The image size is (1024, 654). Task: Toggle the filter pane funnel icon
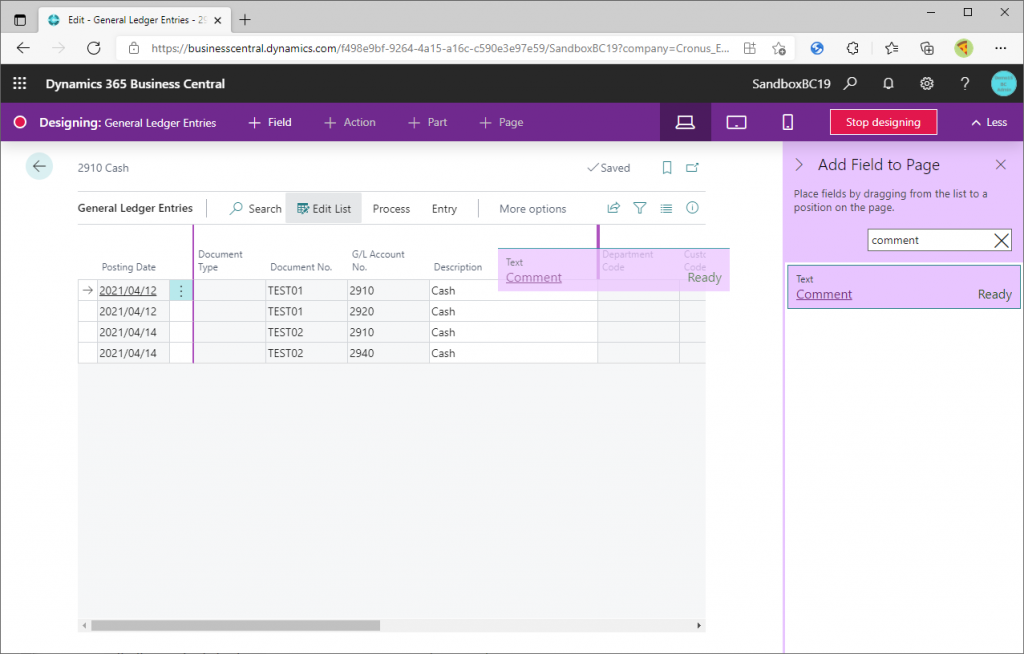pyautogui.click(x=640, y=208)
